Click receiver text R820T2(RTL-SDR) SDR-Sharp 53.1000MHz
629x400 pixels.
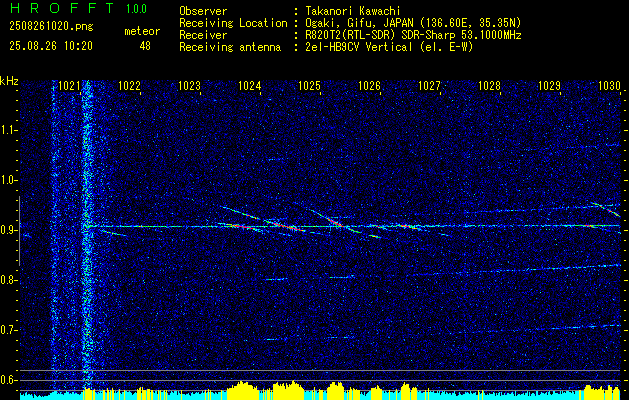[414, 35]
